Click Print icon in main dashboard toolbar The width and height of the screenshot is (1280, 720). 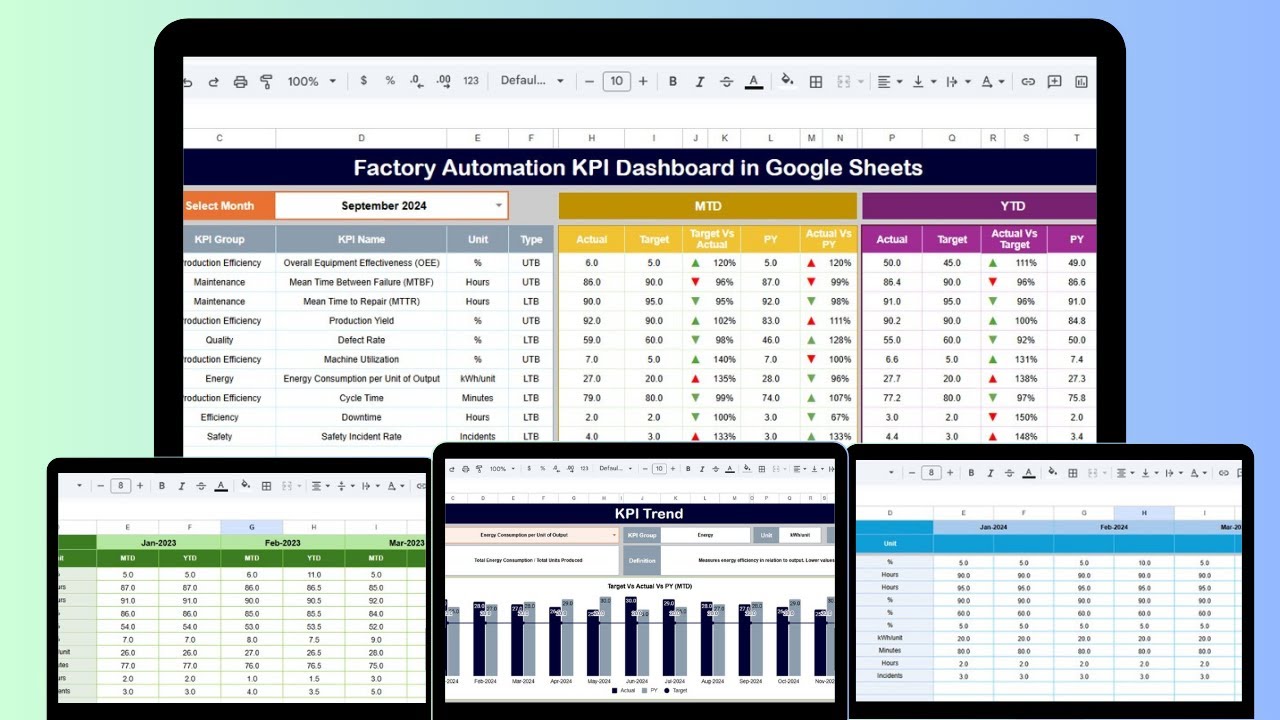click(x=240, y=82)
